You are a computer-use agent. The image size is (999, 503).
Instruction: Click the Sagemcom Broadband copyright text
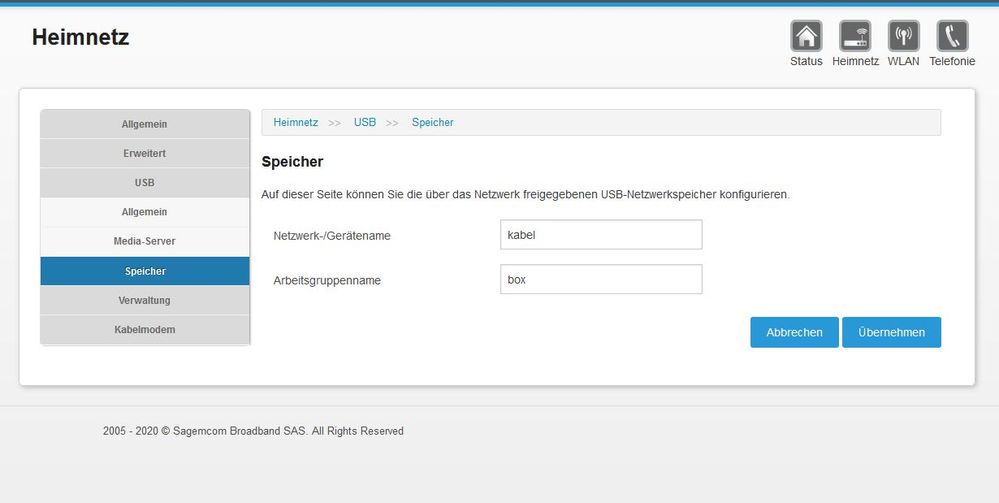pos(253,431)
